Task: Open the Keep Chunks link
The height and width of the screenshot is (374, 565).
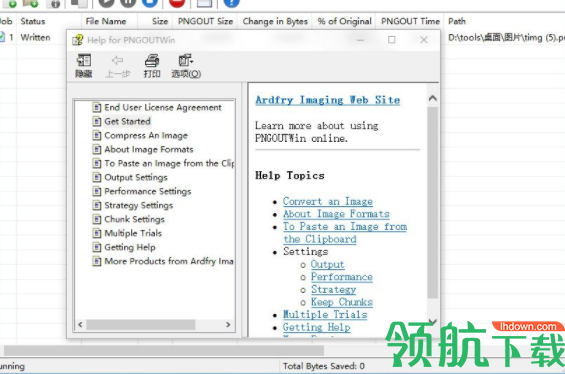Action: (x=342, y=302)
